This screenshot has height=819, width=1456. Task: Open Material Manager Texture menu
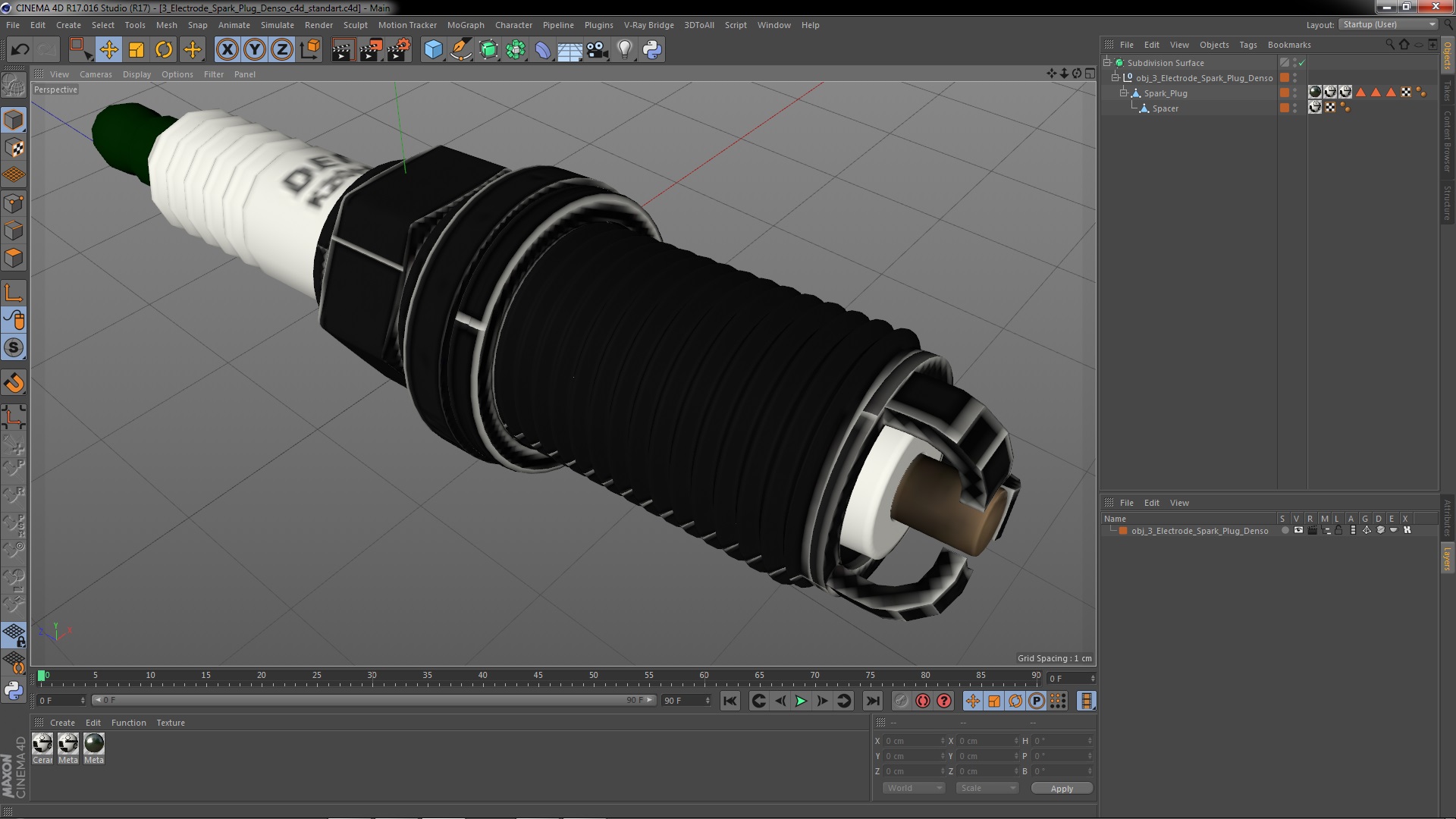[x=171, y=723]
